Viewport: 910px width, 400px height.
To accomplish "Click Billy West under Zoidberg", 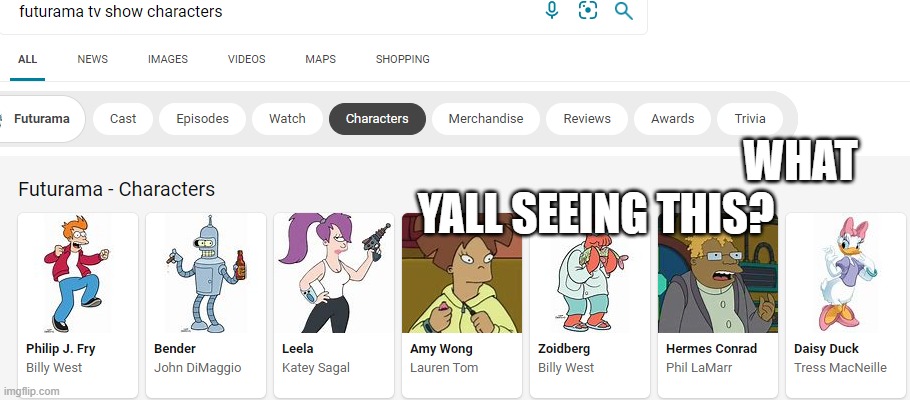I will coord(566,368).
